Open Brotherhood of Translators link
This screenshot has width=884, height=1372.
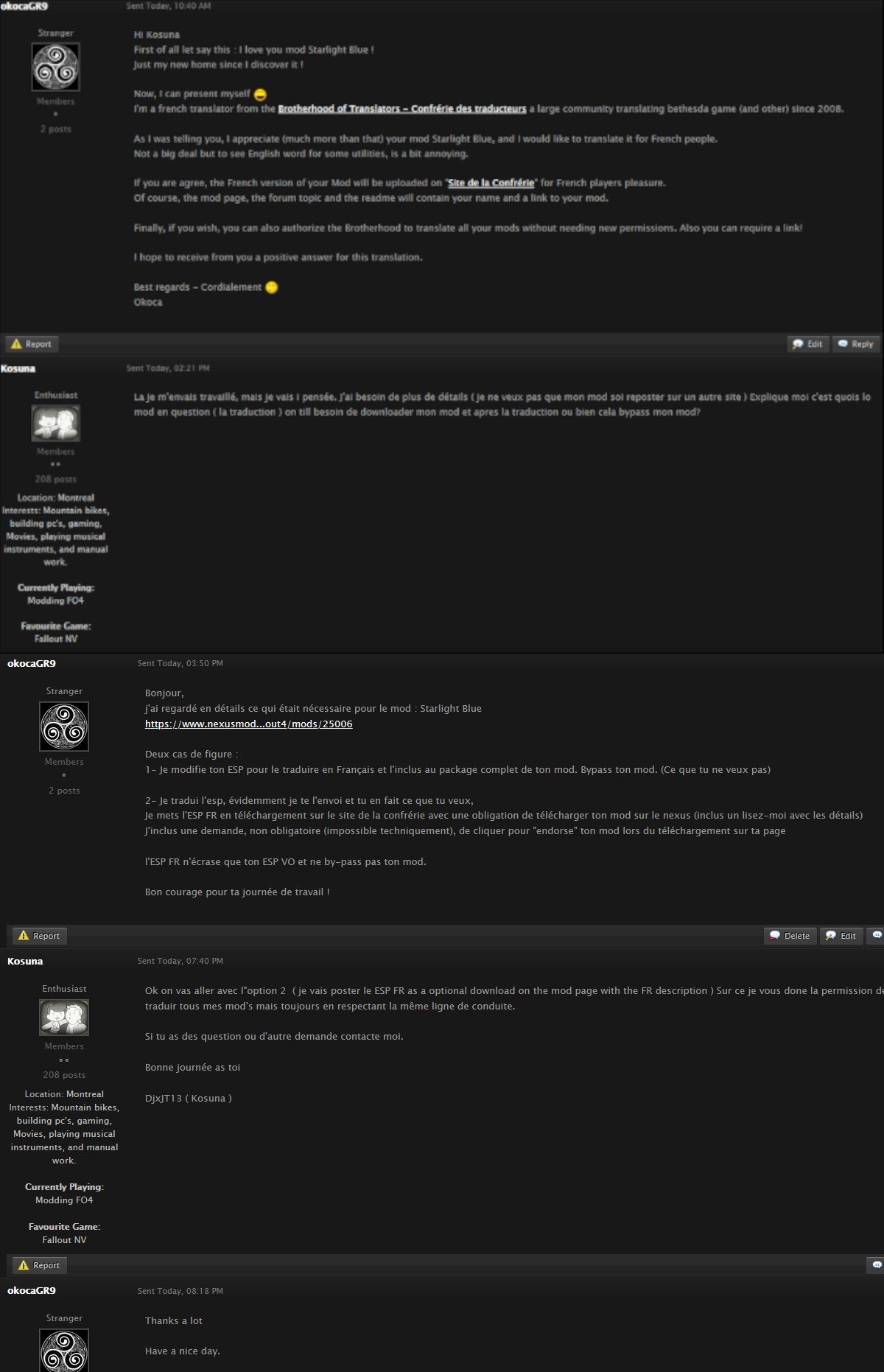point(402,109)
